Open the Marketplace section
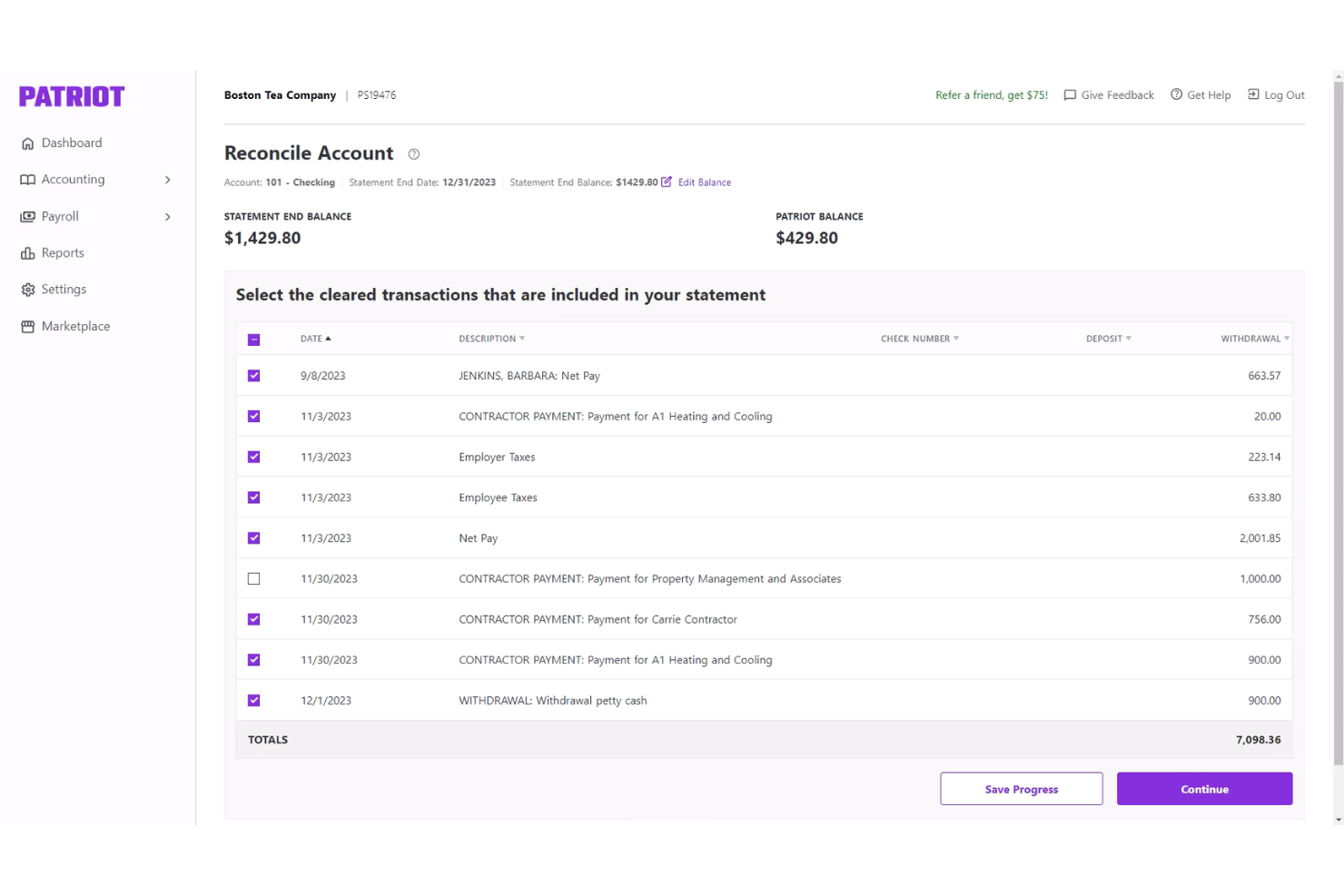This screenshot has width=1344, height=896. pyautogui.click(x=75, y=326)
